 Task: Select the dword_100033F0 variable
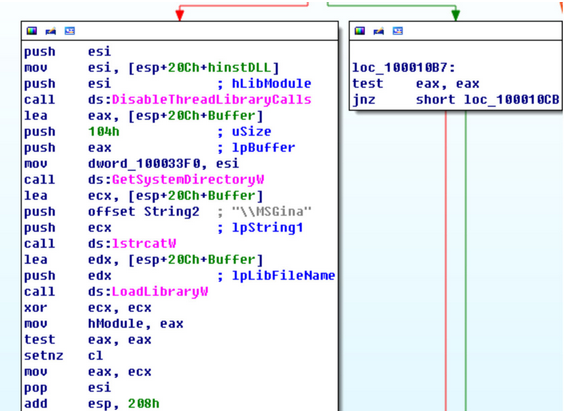144,164
